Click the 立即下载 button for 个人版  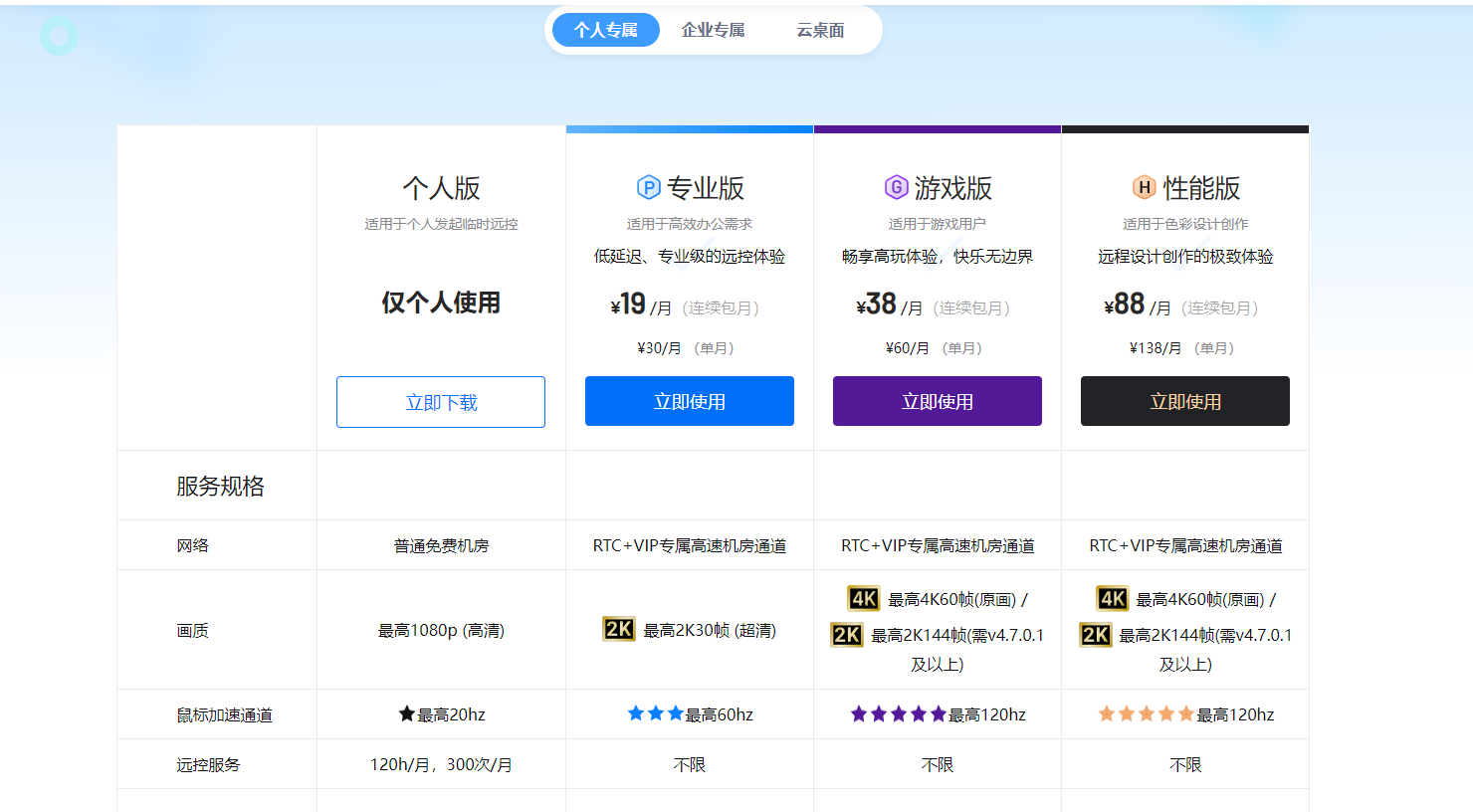(441, 402)
